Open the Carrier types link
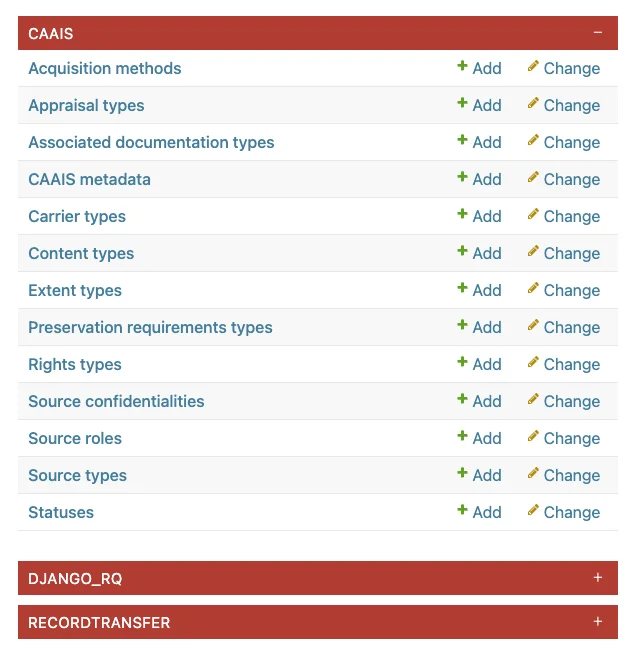This screenshot has height=648, width=637. (x=77, y=216)
